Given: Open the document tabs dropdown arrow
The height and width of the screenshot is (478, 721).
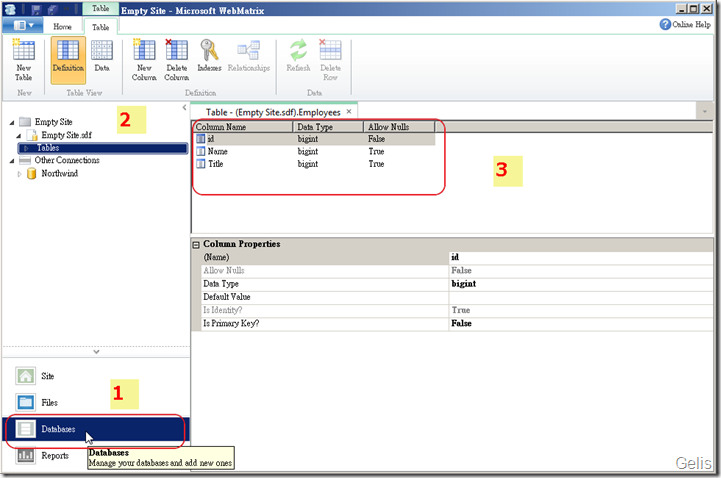Looking at the screenshot, I should (704, 111).
